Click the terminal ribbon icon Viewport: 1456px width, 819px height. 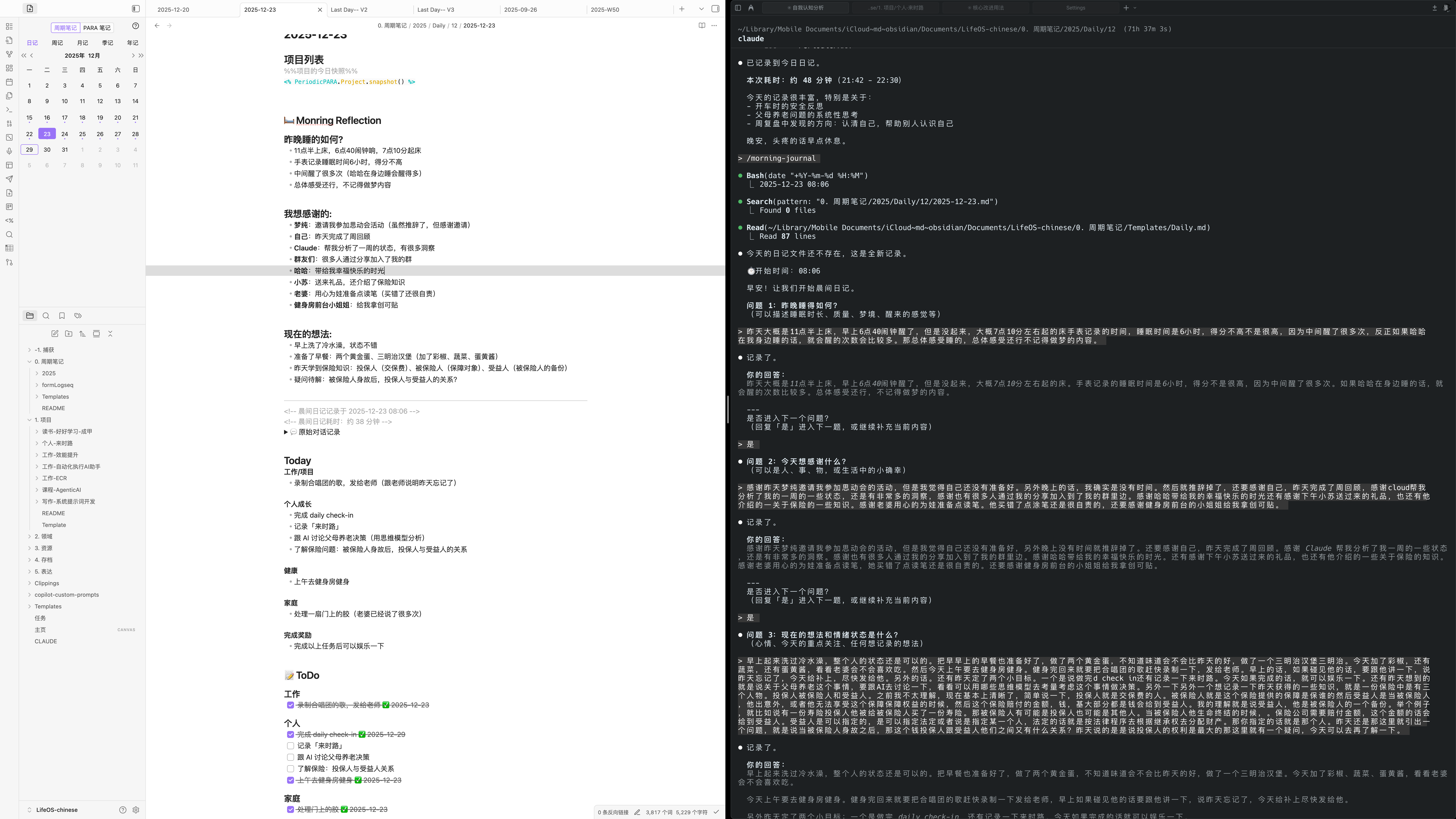9,110
